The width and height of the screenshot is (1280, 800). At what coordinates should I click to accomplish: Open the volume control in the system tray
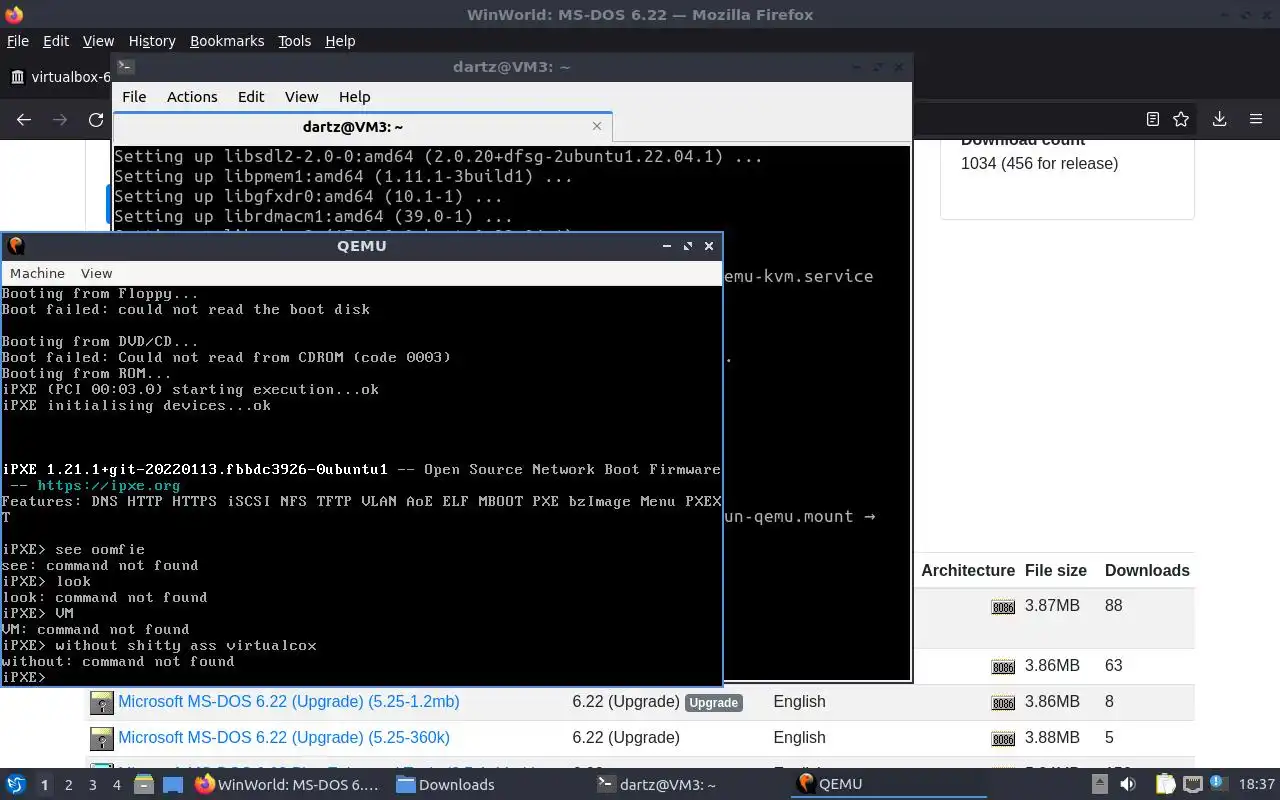(1127, 784)
